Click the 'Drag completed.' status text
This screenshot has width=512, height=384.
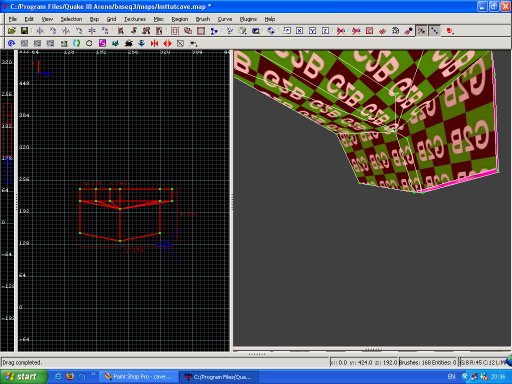point(21,362)
